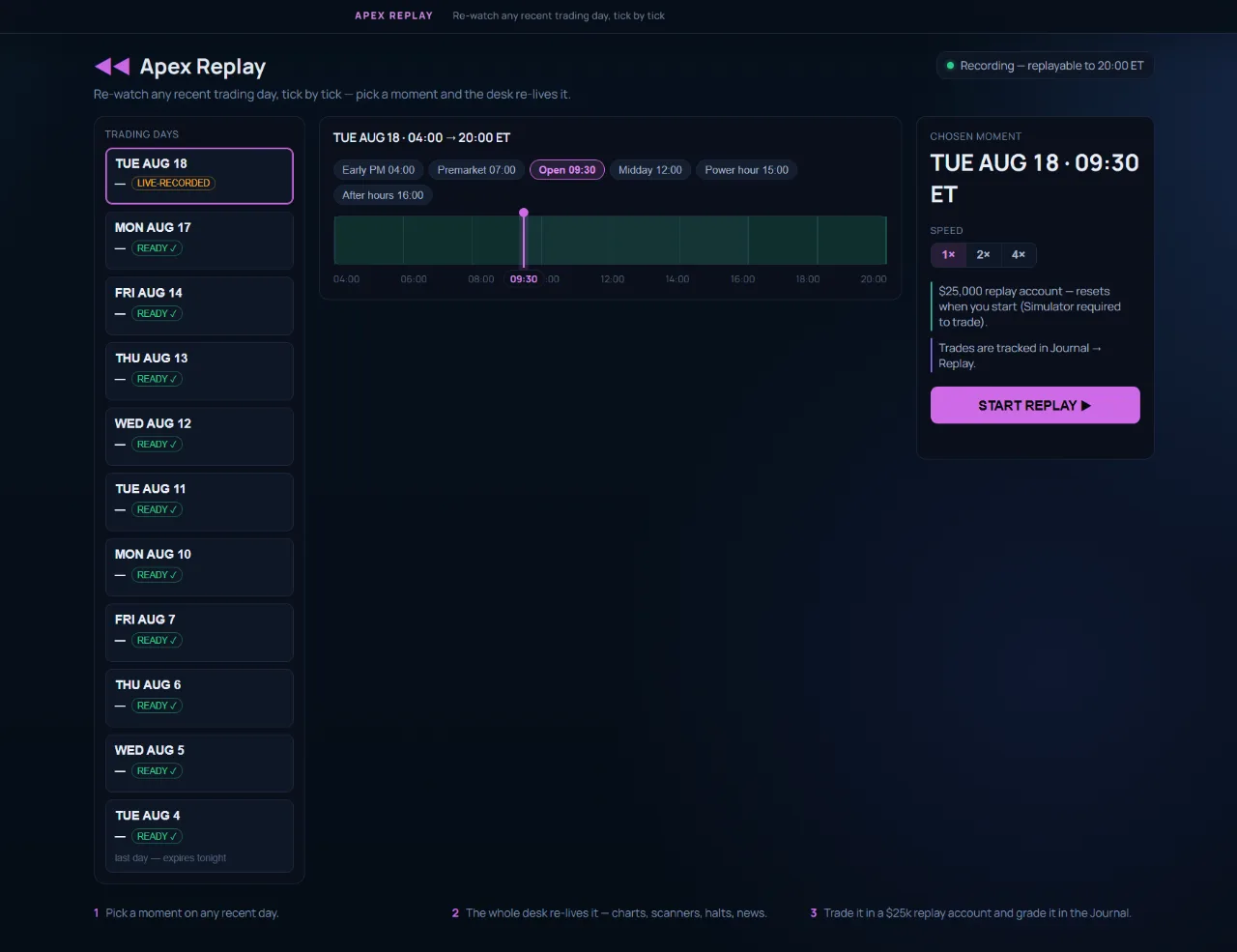1237x952 pixels.
Task: Select the TUE AUG 4 trading day
Action: tap(199, 836)
